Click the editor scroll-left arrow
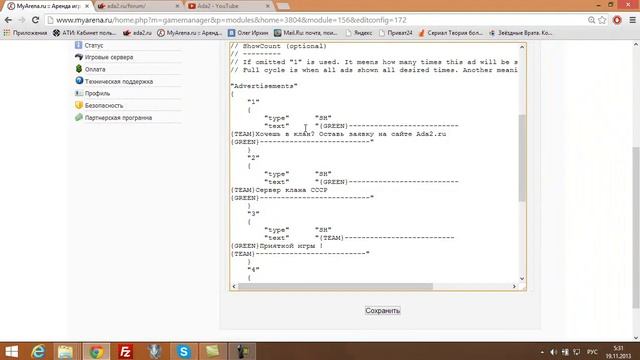 click(234, 286)
